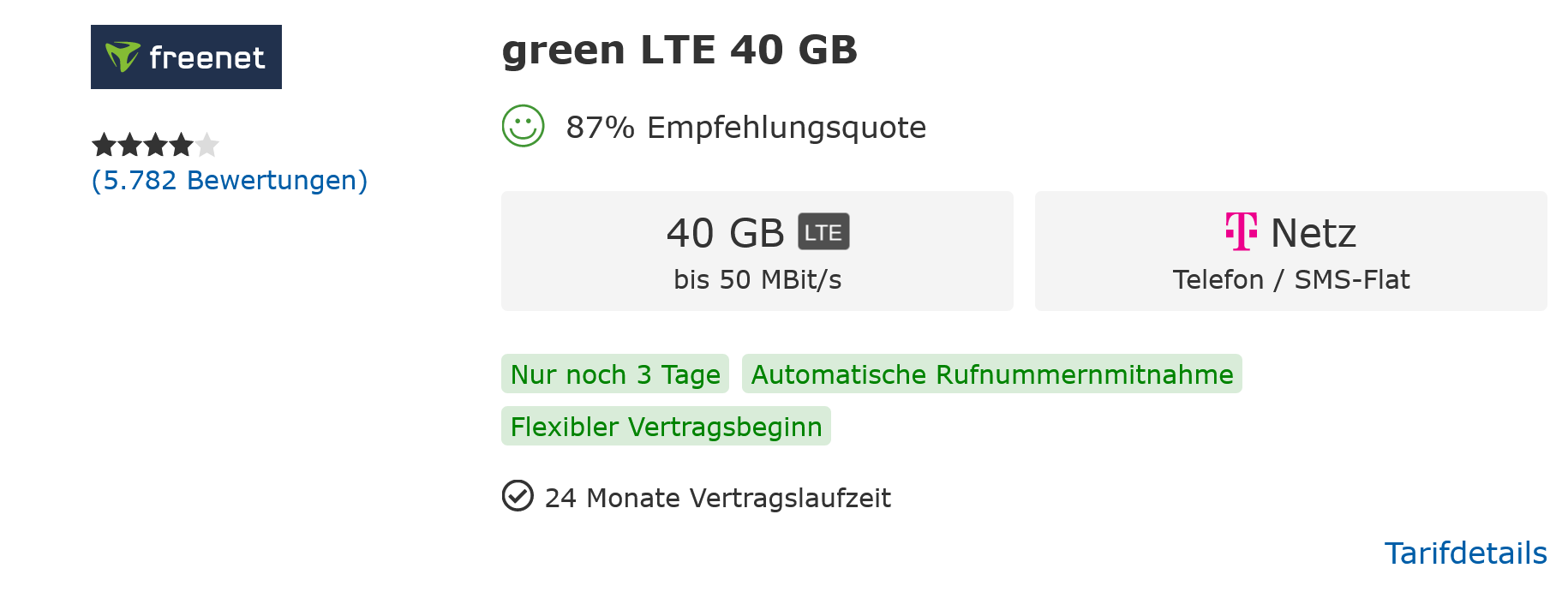The height and width of the screenshot is (592, 1568).
Task: Open the 5.782 Bewertungen link
Action: [x=229, y=181]
